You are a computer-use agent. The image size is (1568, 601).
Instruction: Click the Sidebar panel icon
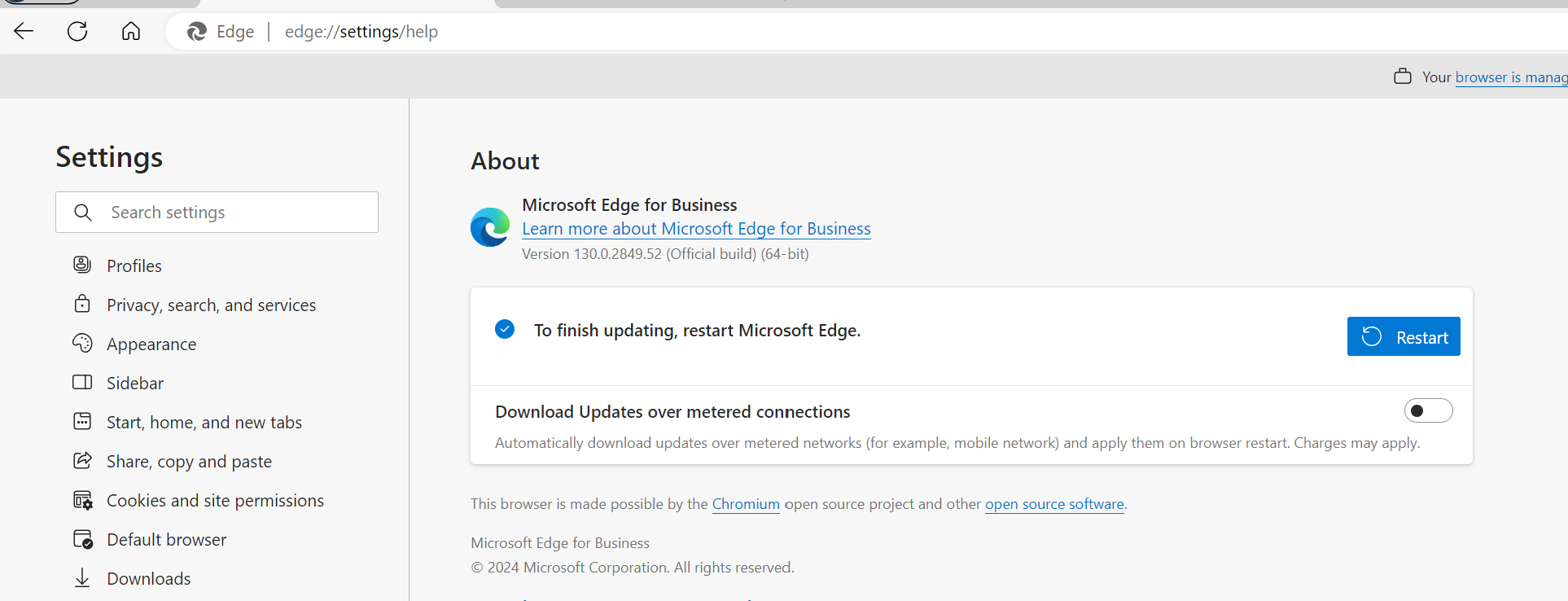[x=82, y=383]
